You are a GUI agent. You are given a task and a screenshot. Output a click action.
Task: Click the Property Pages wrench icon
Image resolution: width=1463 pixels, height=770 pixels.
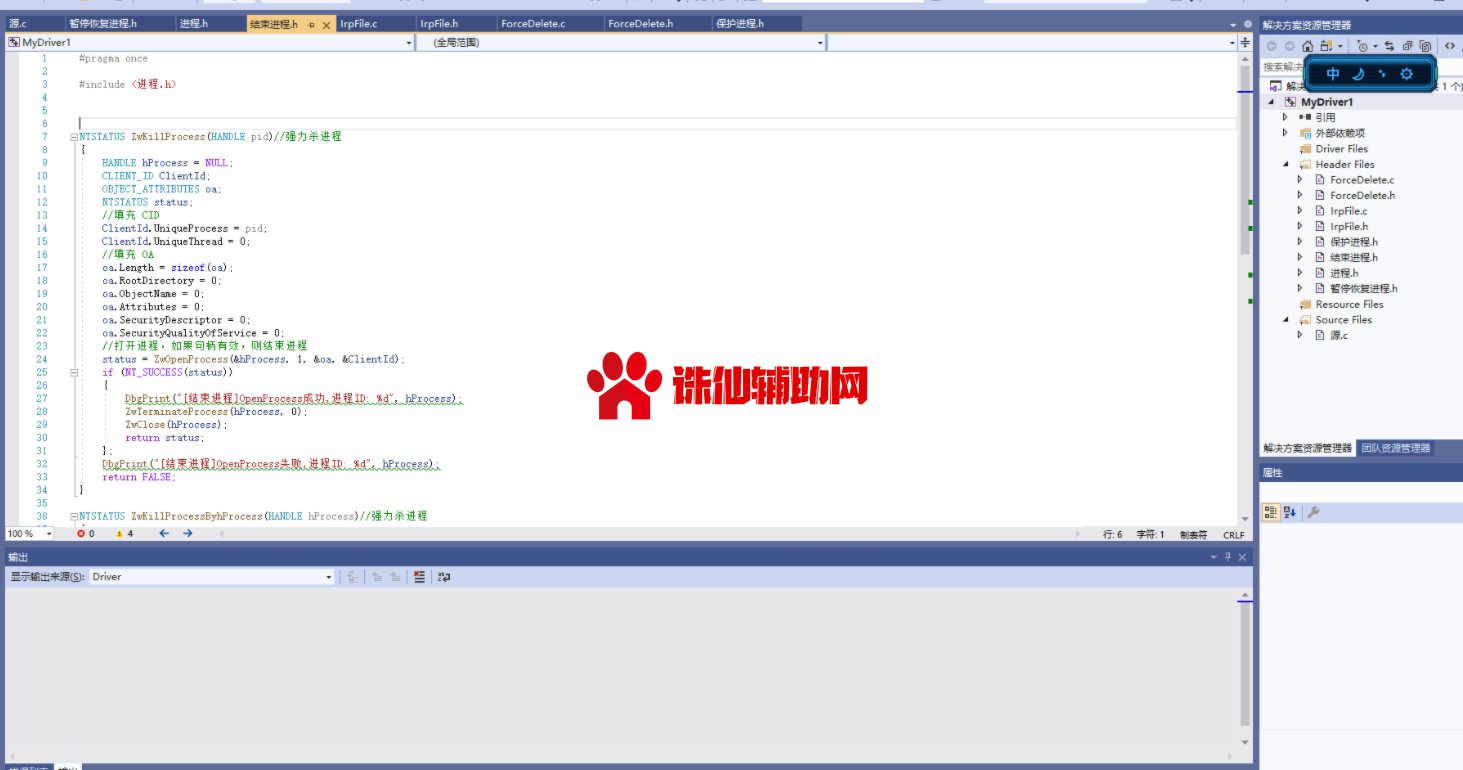click(x=1314, y=512)
